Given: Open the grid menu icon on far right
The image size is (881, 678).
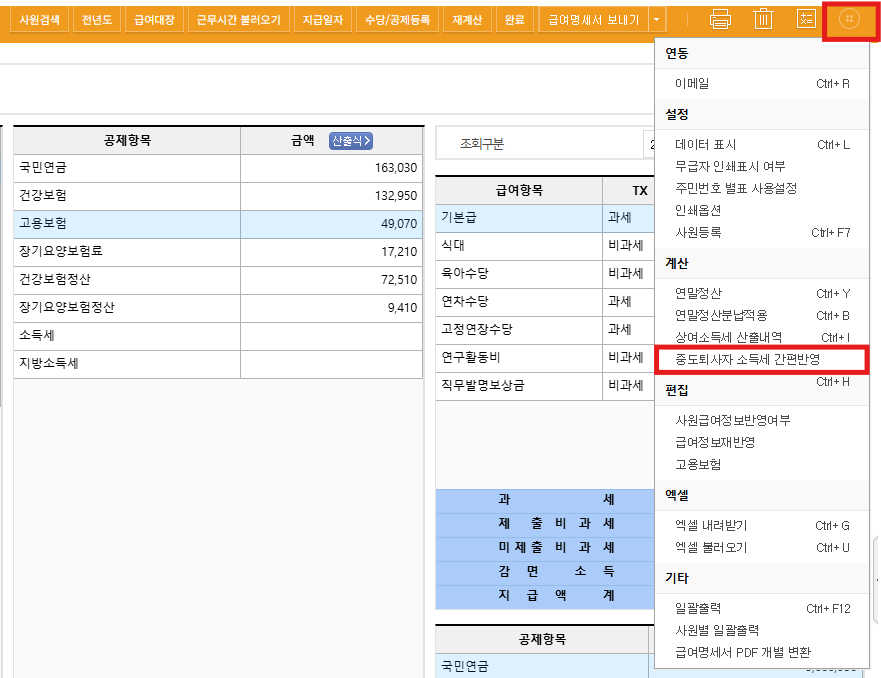Looking at the screenshot, I should [849, 18].
